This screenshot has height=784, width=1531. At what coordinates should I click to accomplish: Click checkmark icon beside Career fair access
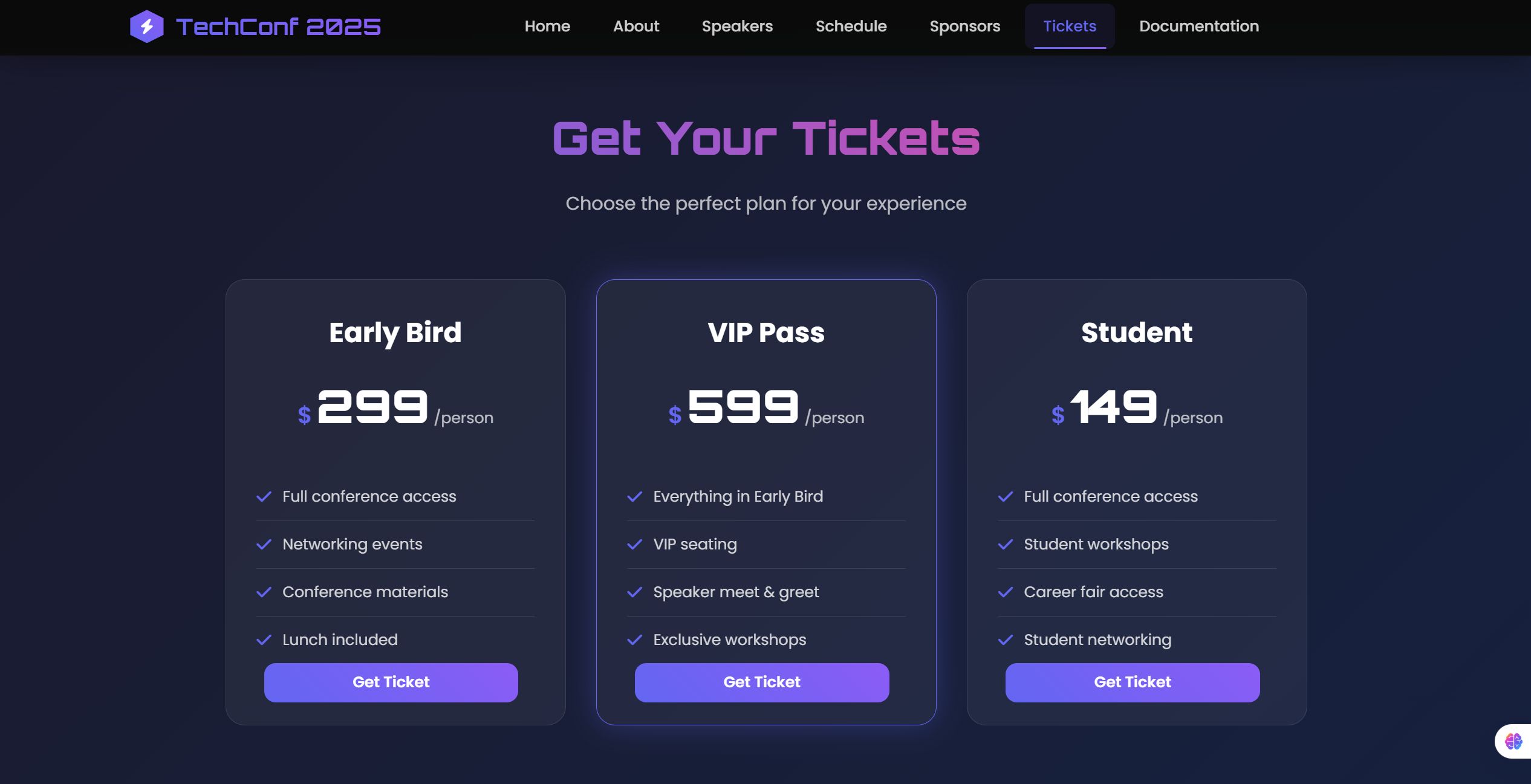point(1005,592)
